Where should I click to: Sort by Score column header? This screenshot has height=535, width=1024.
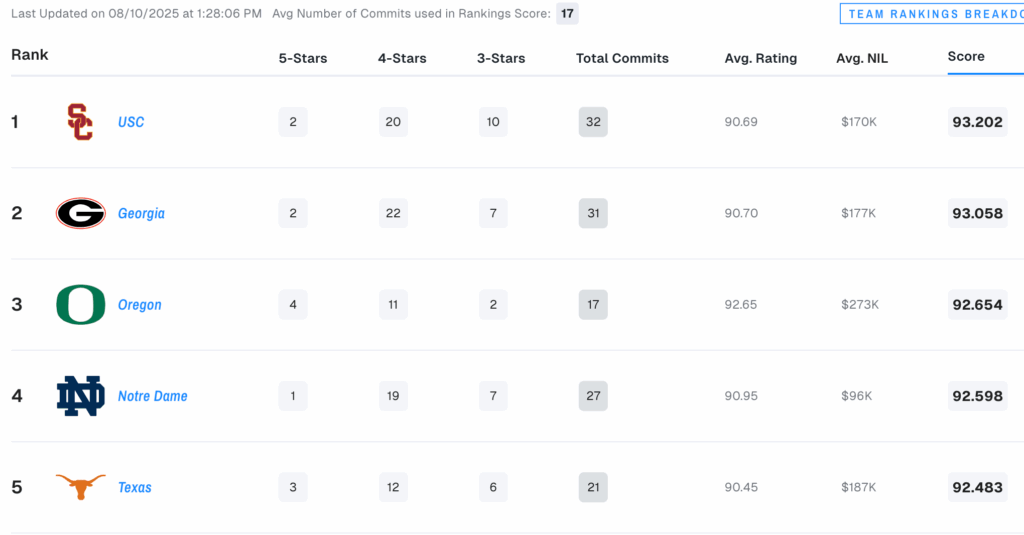click(x=966, y=56)
